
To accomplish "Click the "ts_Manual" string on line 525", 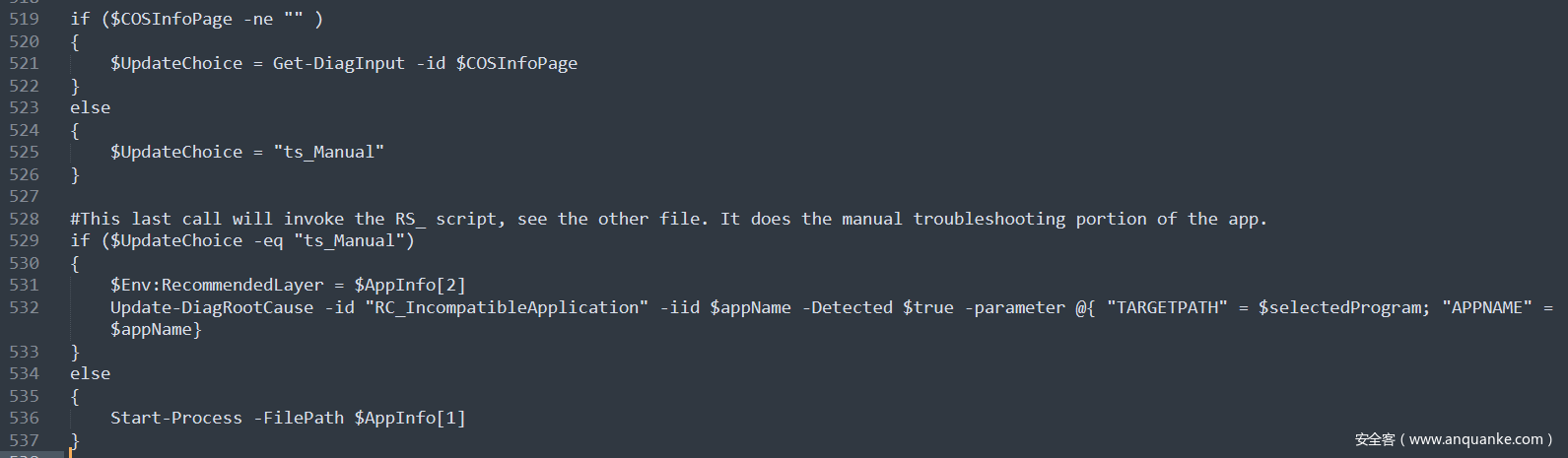I will coord(328,152).
